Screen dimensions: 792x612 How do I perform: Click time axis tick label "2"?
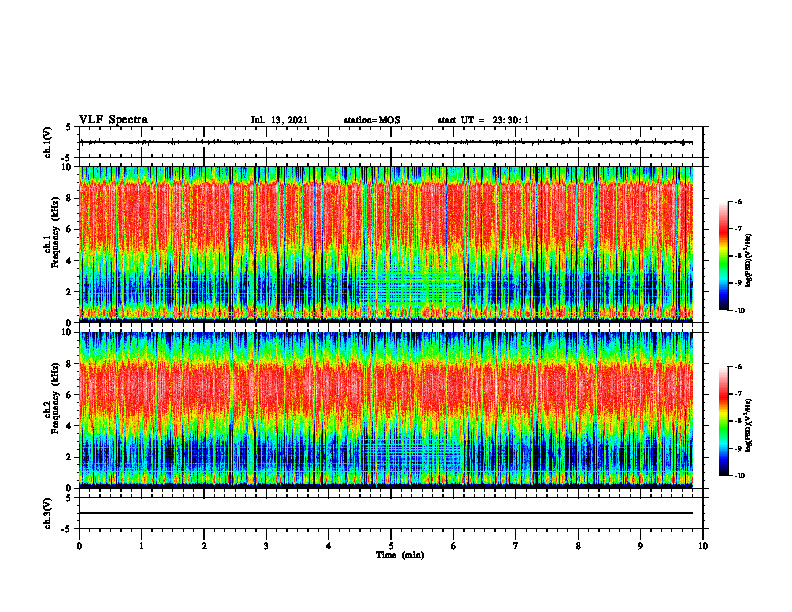click(204, 546)
